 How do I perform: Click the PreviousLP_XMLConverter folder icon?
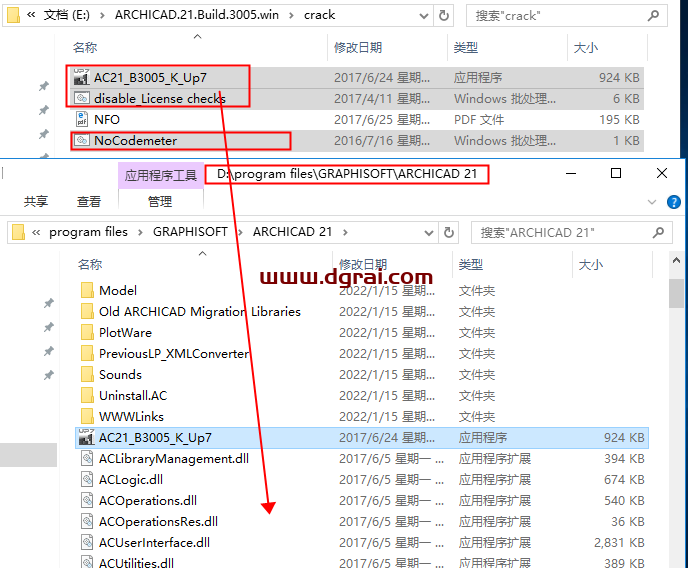[x=87, y=354]
